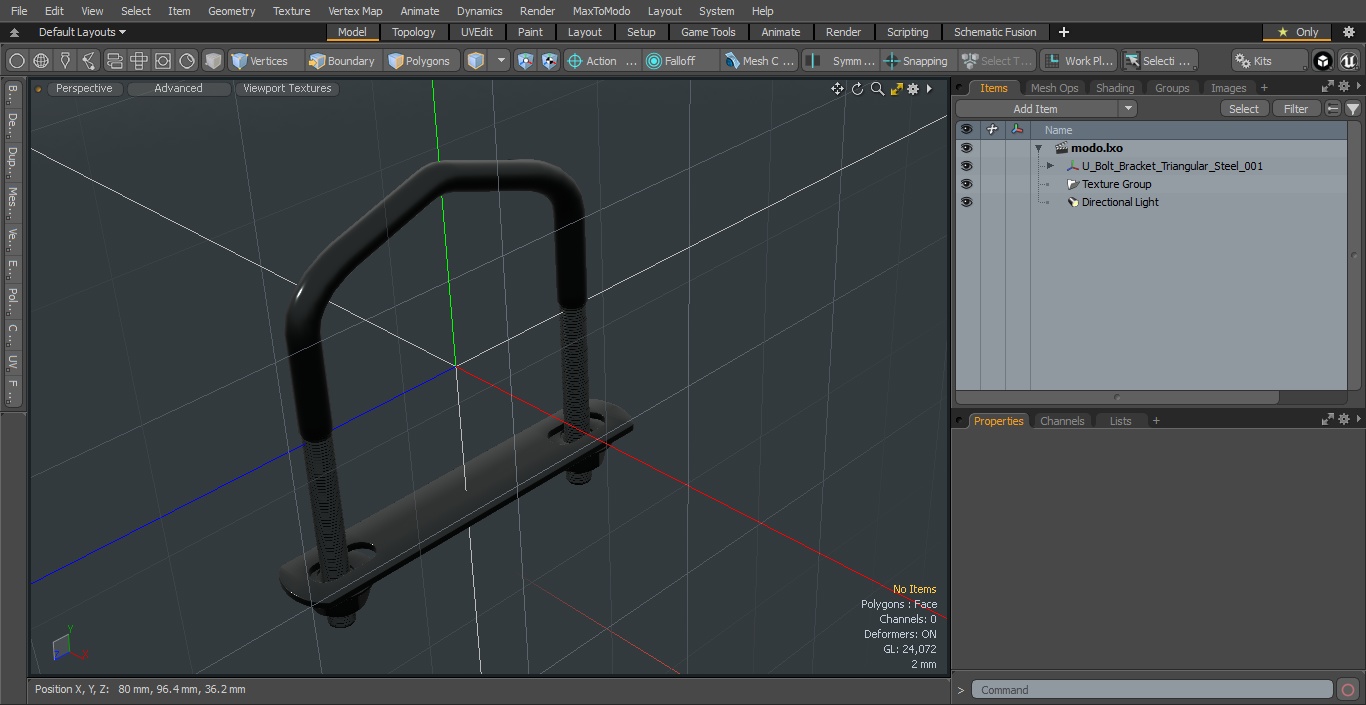Toggle Symmetry in the toolbar
The width and height of the screenshot is (1366, 705).
841,61
